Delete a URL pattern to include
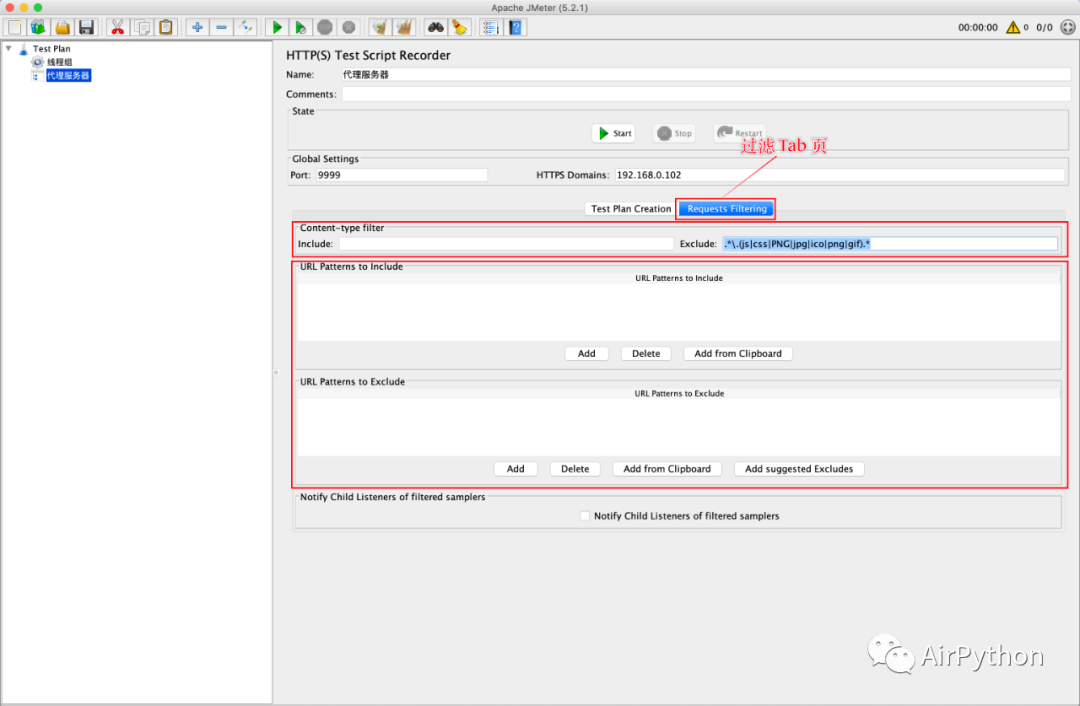 (646, 353)
